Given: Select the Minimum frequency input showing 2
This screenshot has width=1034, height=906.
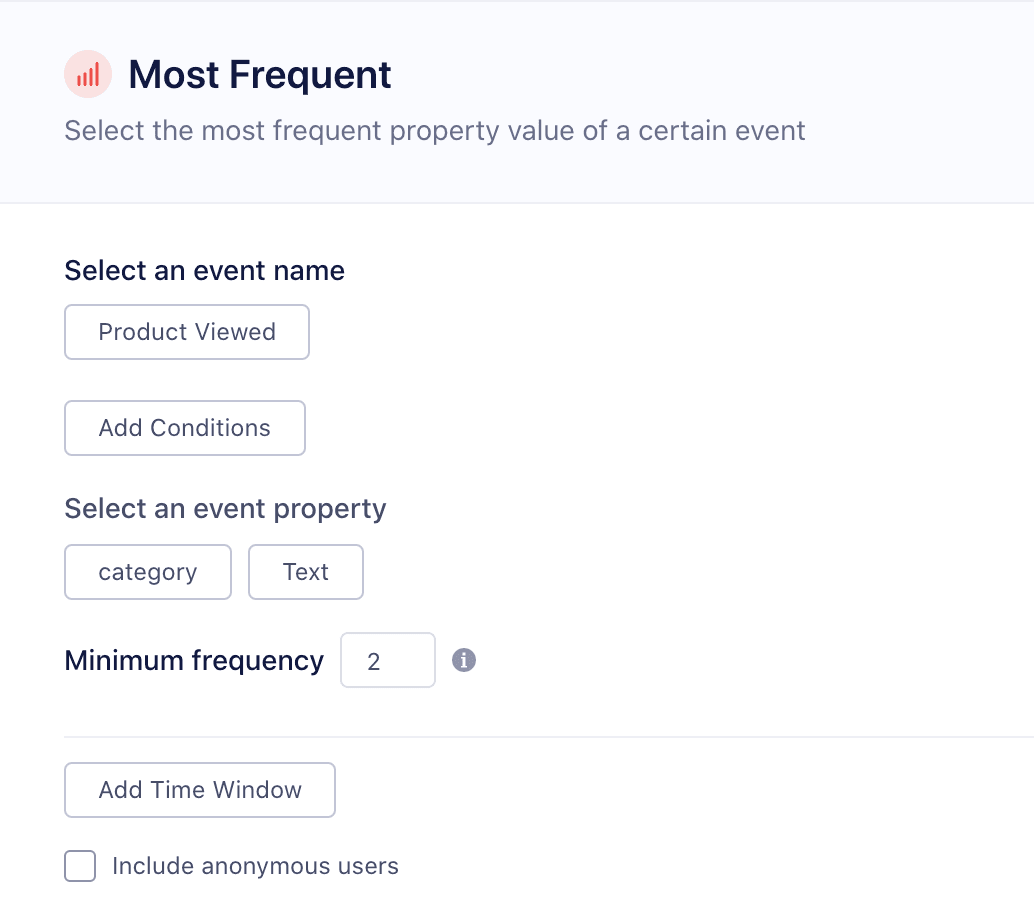Looking at the screenshot, I should [x=388, y=660].
